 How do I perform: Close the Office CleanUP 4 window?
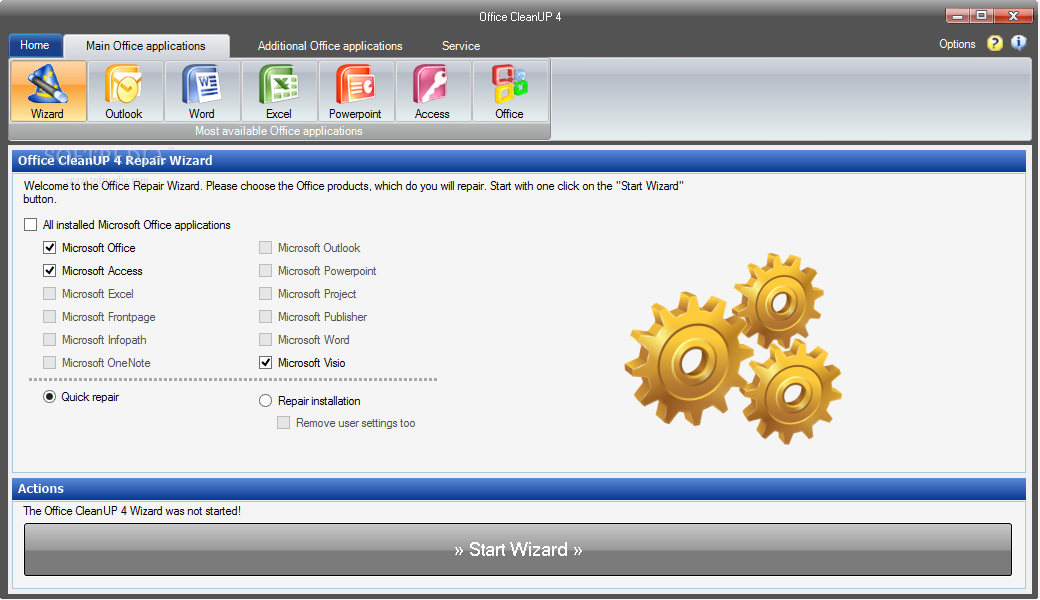click(x=1013, y=16)
